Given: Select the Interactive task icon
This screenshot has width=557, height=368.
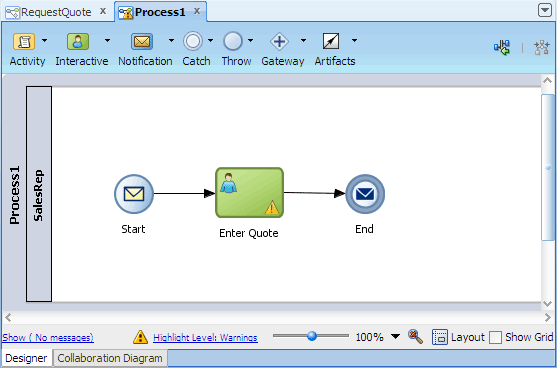Looking at the screenshot, I should (78, 41).
